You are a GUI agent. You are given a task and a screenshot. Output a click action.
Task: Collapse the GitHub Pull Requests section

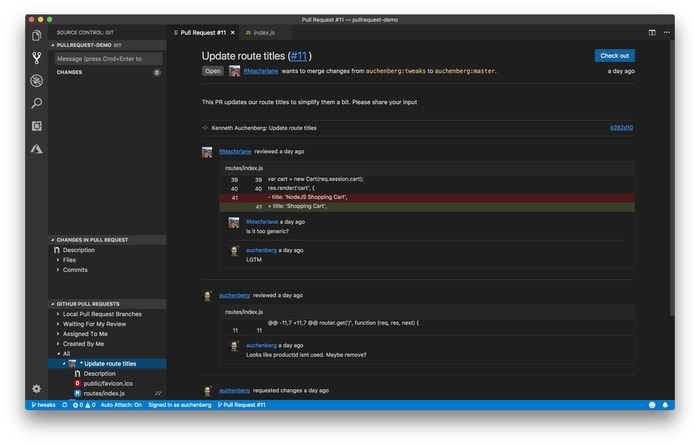click(x=53, y=304)
